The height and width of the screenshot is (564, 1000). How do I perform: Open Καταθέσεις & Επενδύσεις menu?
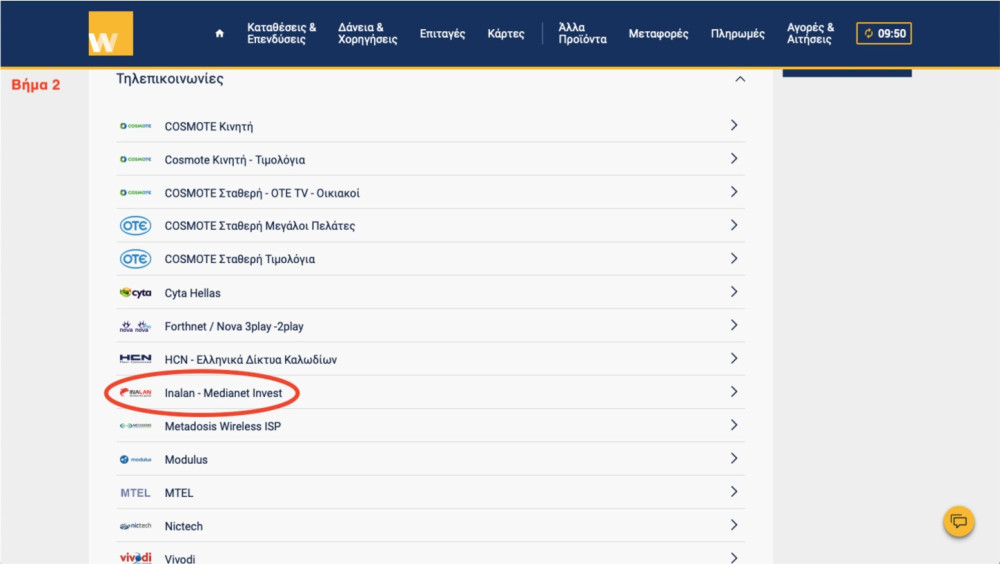point(281,33)
